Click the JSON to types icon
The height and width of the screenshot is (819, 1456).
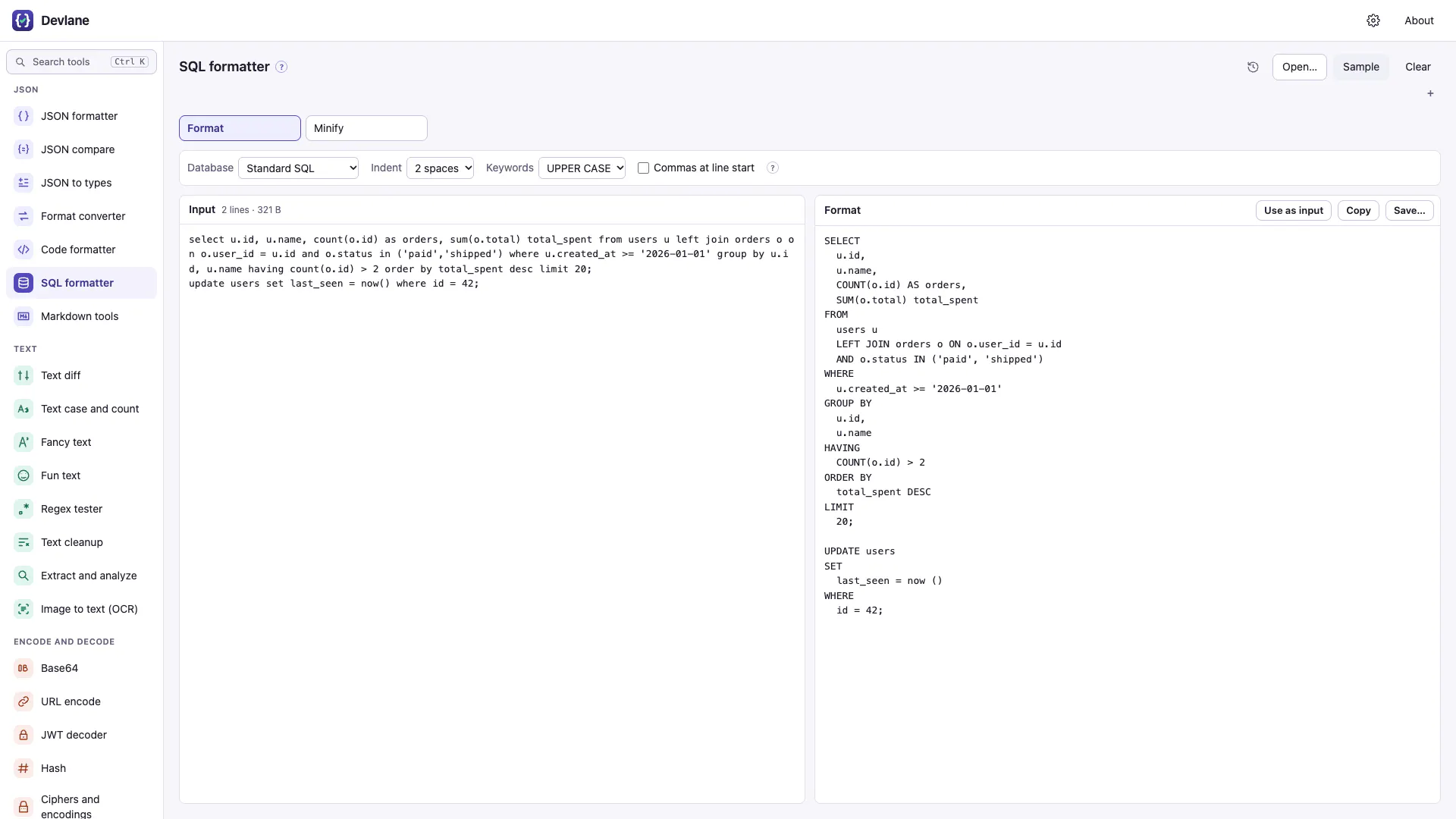coord(24,183)
